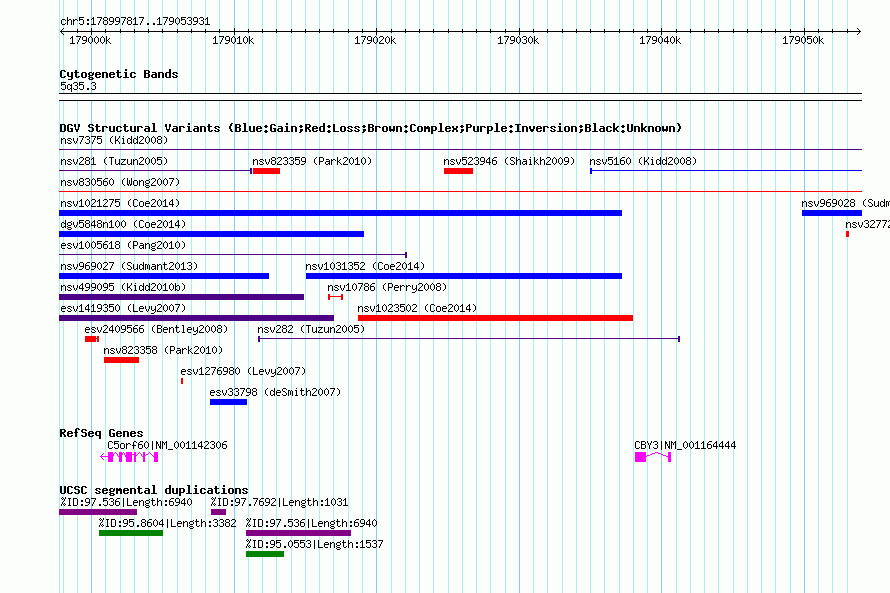Click the esv1276980 (Levy2007) variant label
The width and height of the screenshot is (890, 593).
(243, 371)
